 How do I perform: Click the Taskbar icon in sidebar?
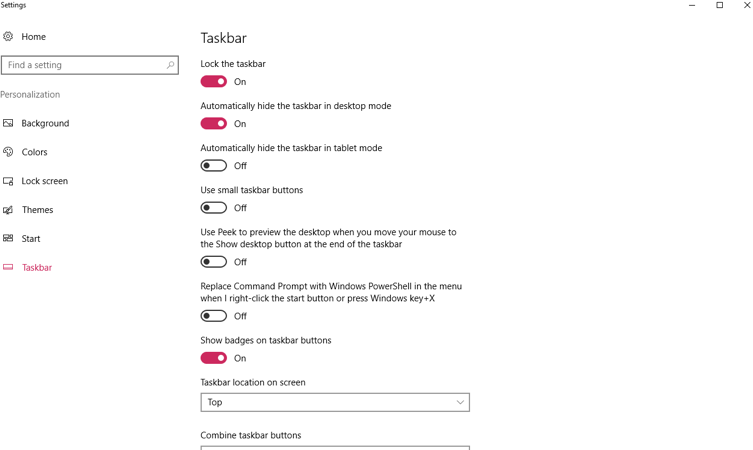point(8,268)
